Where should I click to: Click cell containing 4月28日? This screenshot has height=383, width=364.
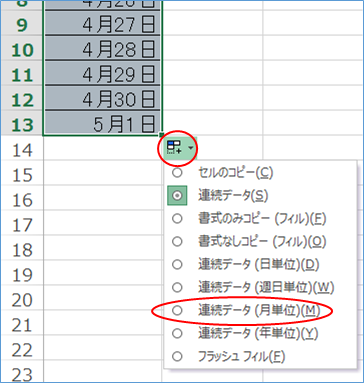103,49
